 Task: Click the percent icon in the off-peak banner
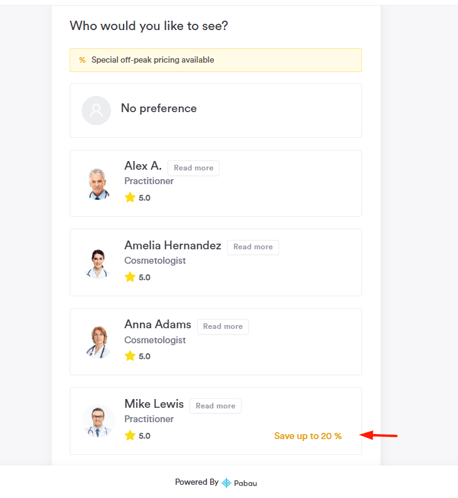[82, 60]
